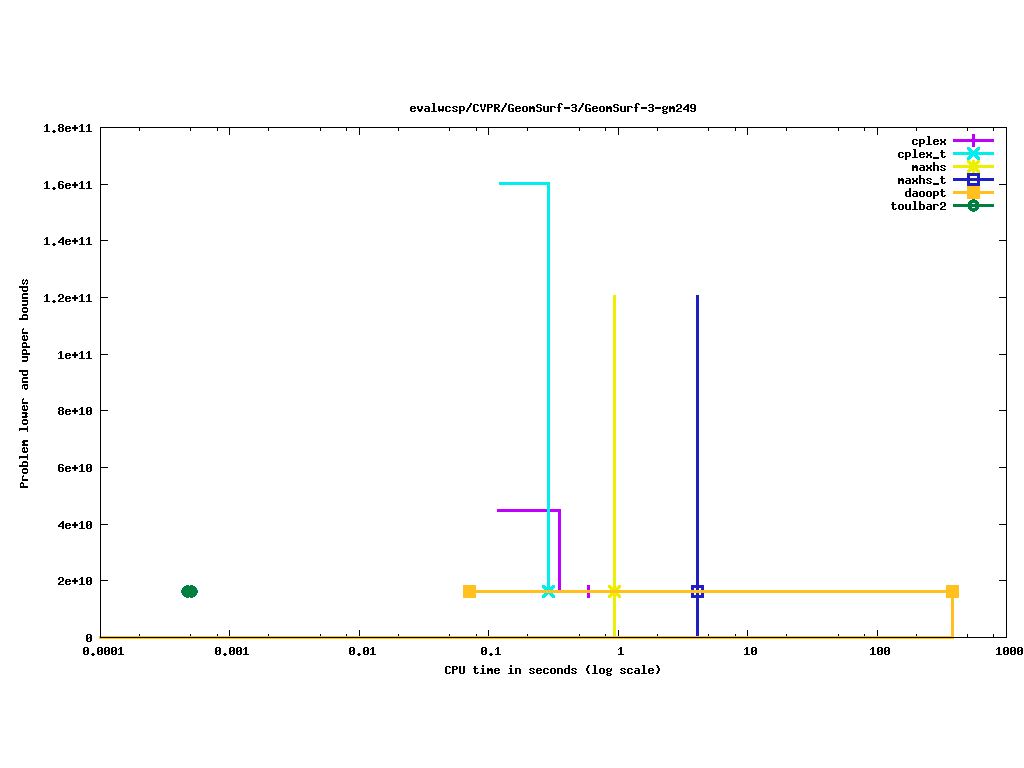Click the x-axis label 'CPU time in seconds'
This screenshot has height=768, width=1024.
(x=552, y=670)
